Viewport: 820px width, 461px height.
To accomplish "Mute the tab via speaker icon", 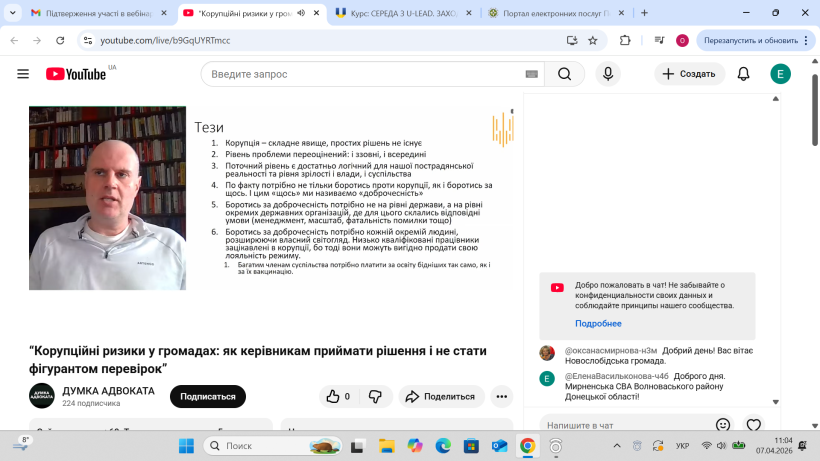I will (x=301, y=13).
